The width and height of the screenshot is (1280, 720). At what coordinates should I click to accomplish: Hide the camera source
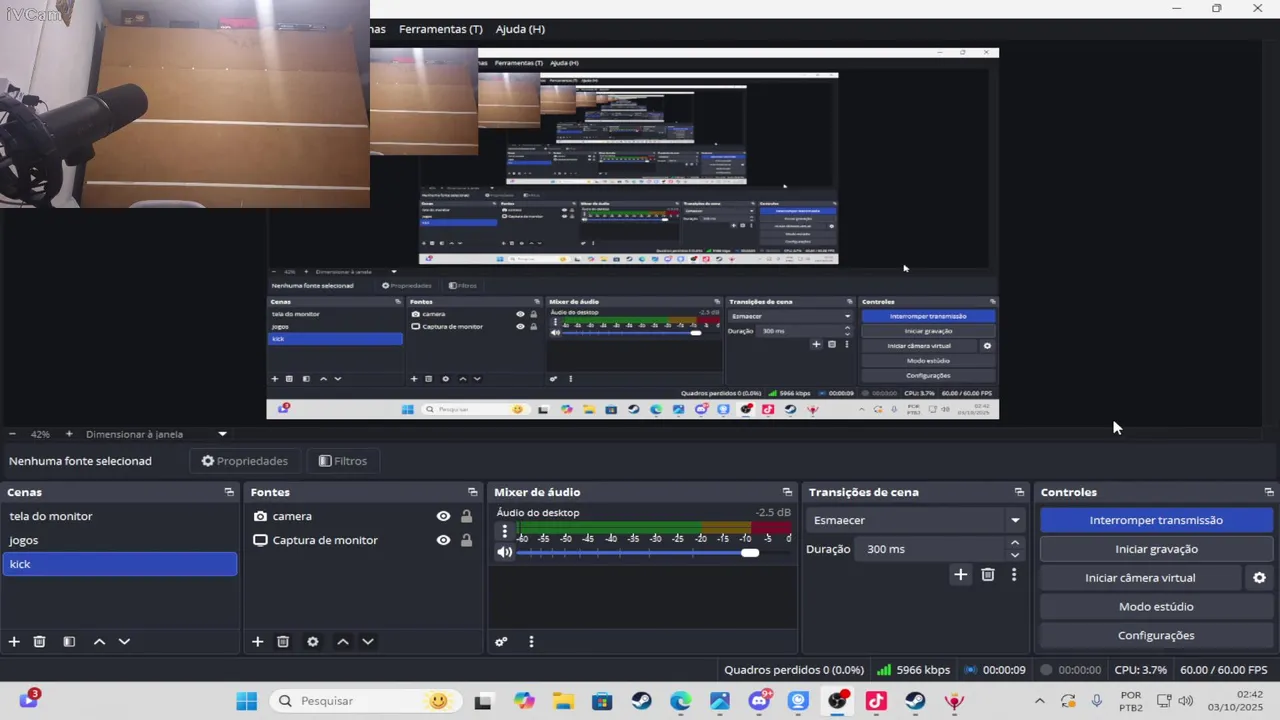443,516
